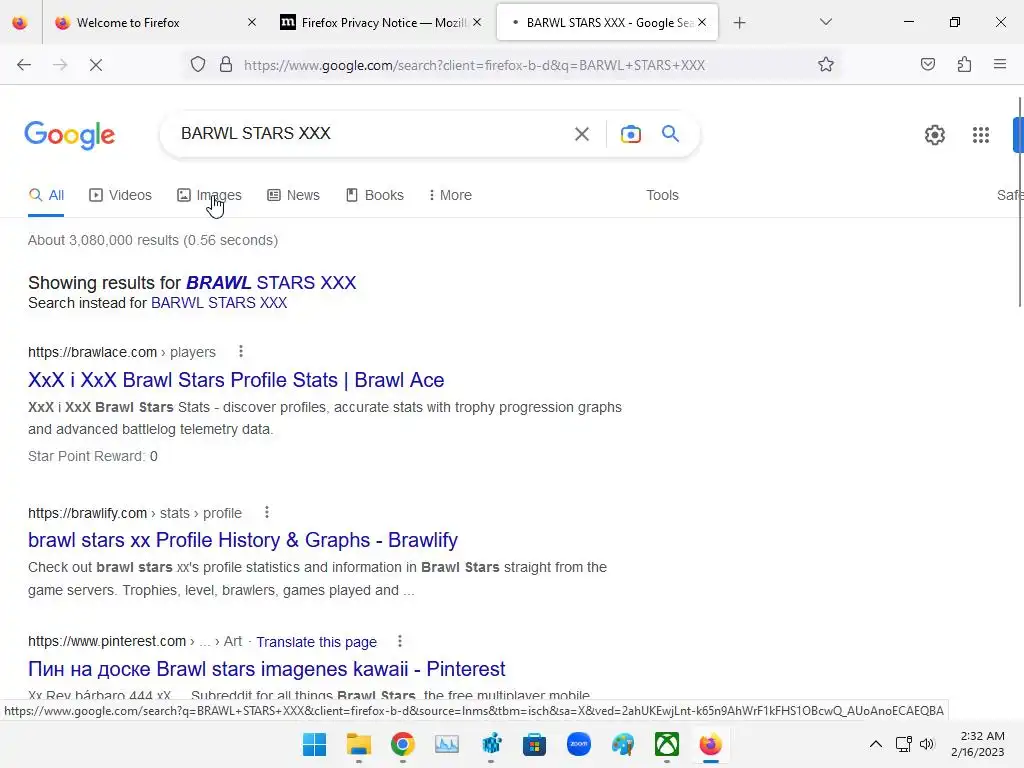The width and height of the screenshot is (1024, 768).
Task: Bookmark this page with star
Action: pyautogui.click(x=825, y=65)
